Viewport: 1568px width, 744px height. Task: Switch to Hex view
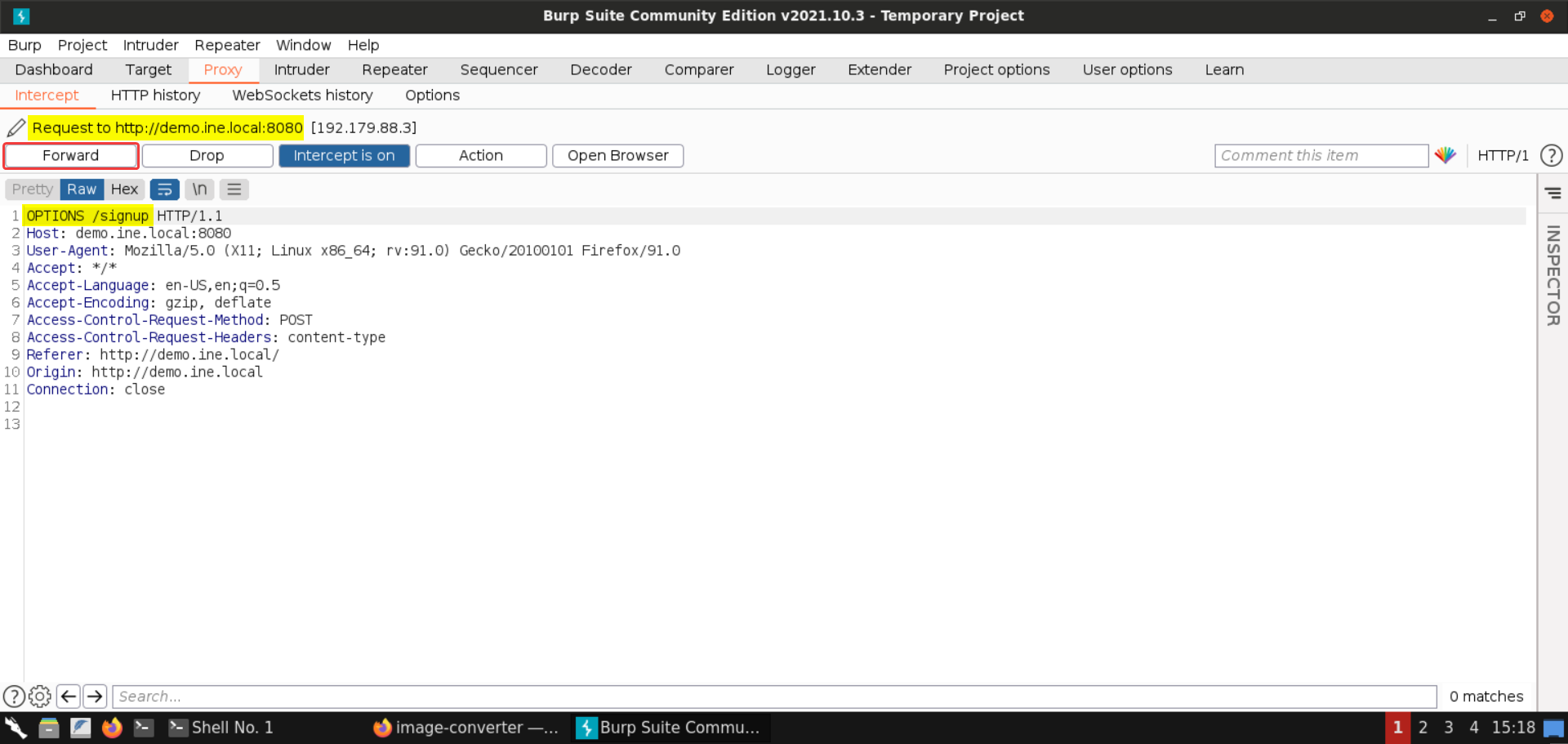(124, 189)
